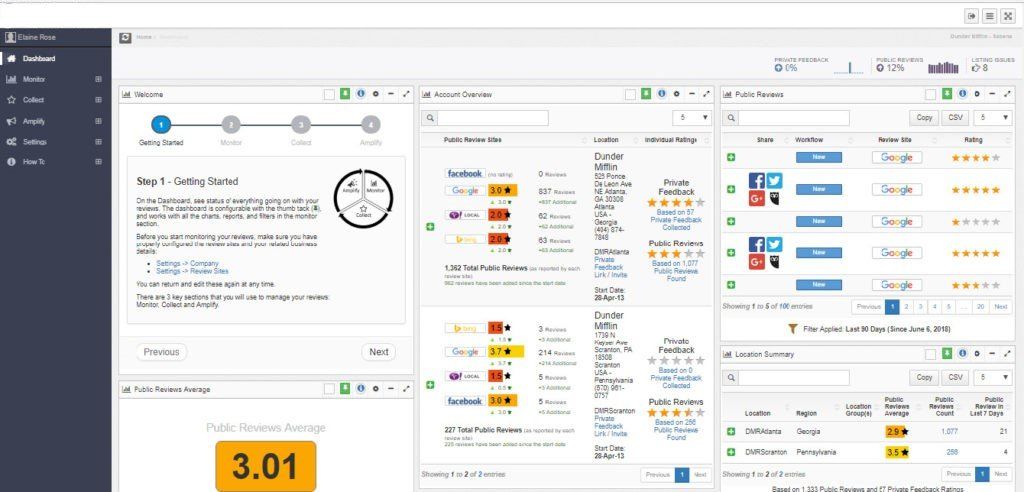Open How To in the sidebar

pos(34,161)
